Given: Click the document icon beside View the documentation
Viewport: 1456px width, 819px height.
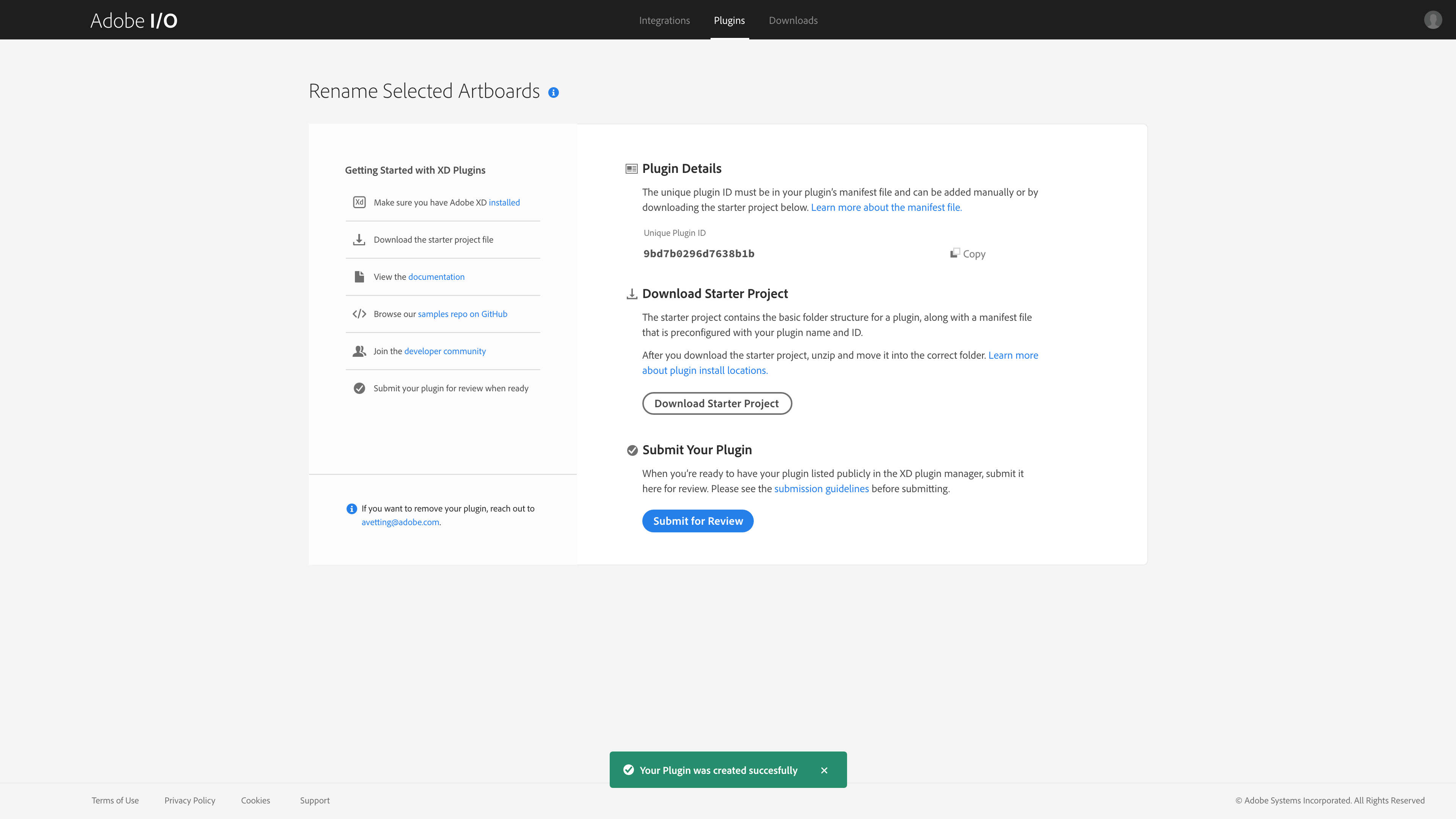Looking at the screenshot, I should point(359,276).
